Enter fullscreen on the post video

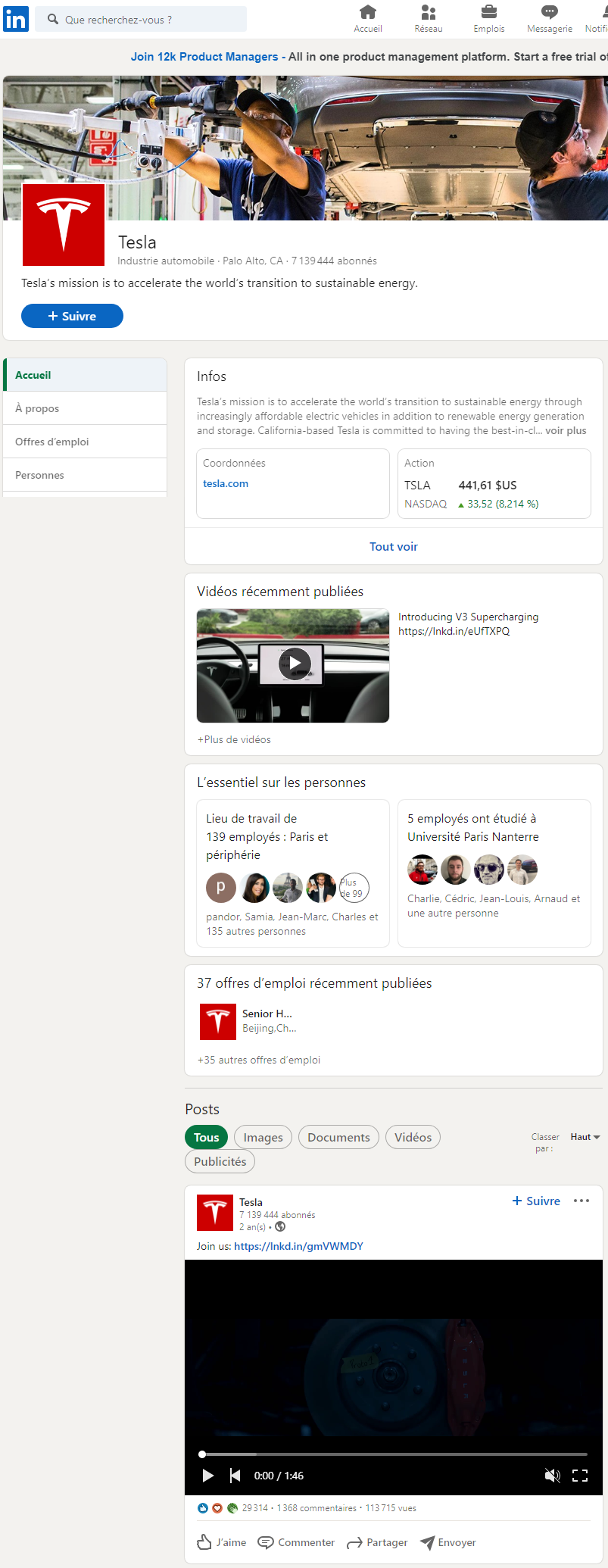point(580,1476)
